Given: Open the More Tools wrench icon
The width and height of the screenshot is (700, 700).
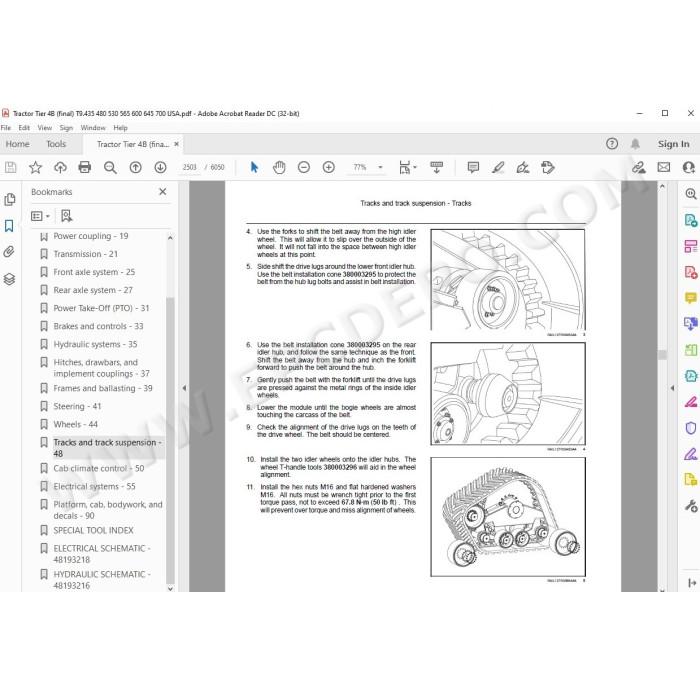Looking at the screenshot, I should [x=691, y=506].
